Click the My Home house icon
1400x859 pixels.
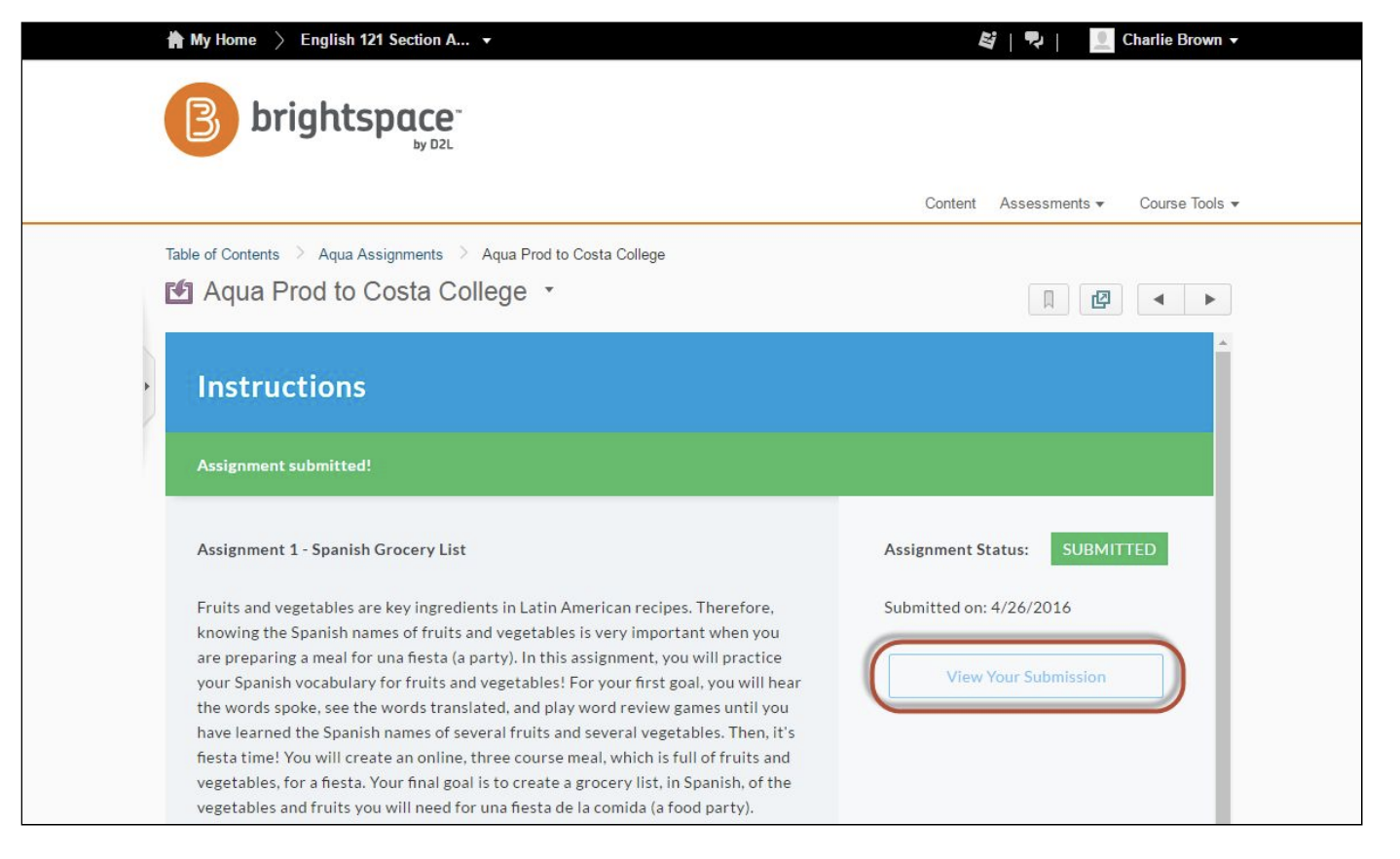pyautogui.click(x=175, y=40)
